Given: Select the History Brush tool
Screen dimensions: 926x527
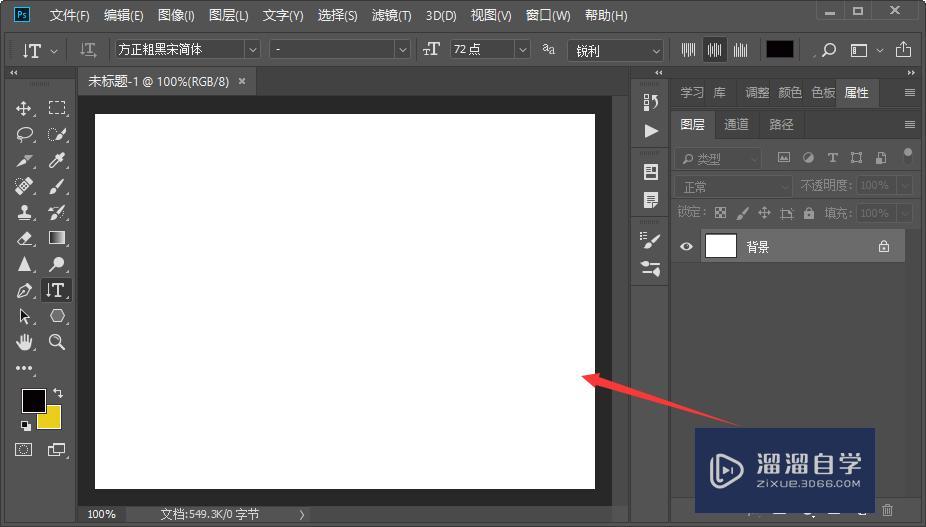Looking at the screenshot, I should (57, 212).
